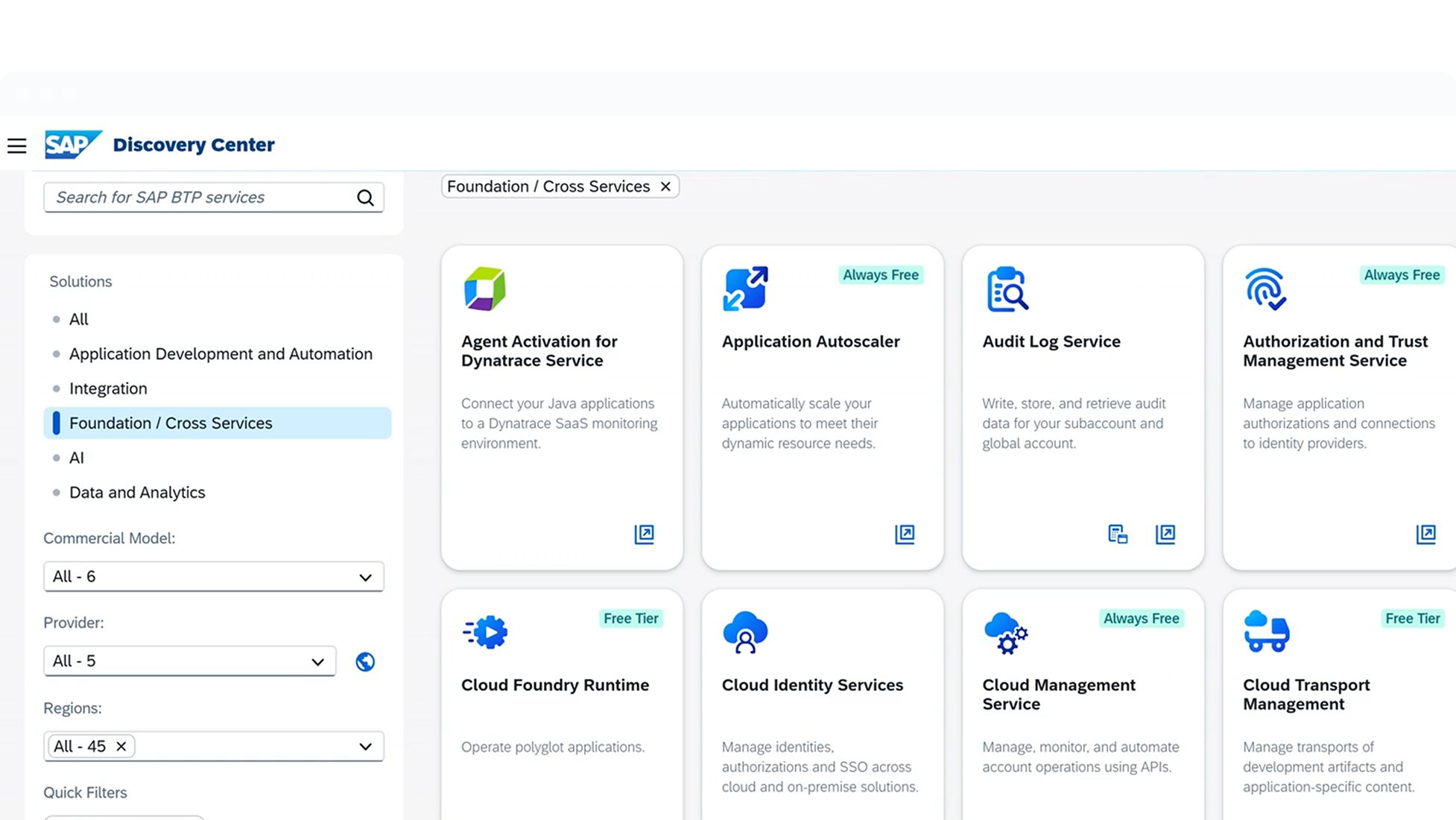Image resolution: width=1456 pixels, height=820 pixels.
Task: Click the Cloud Management Service icon
Action: click(x=1006, y=633)
